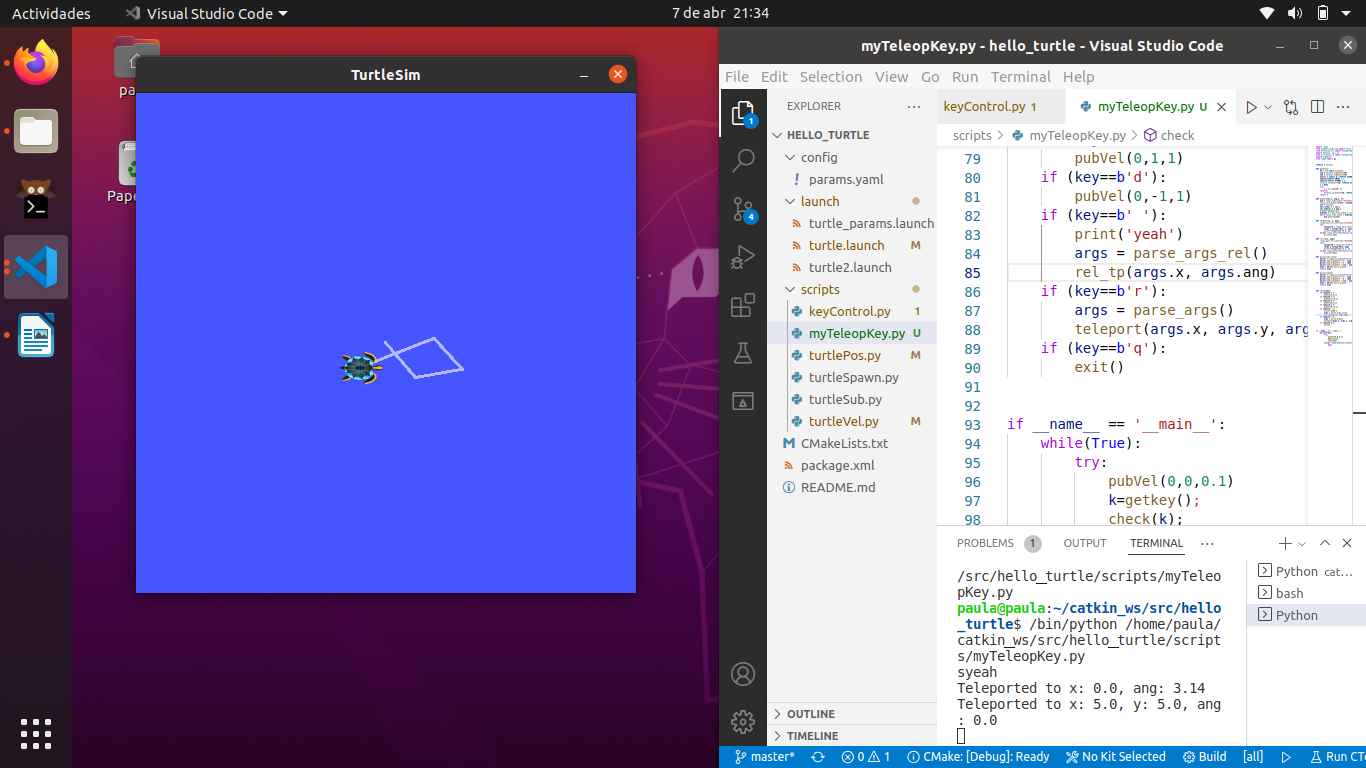Expand the TIMELINE section
1366x768 pixels.
click(852, 736)
